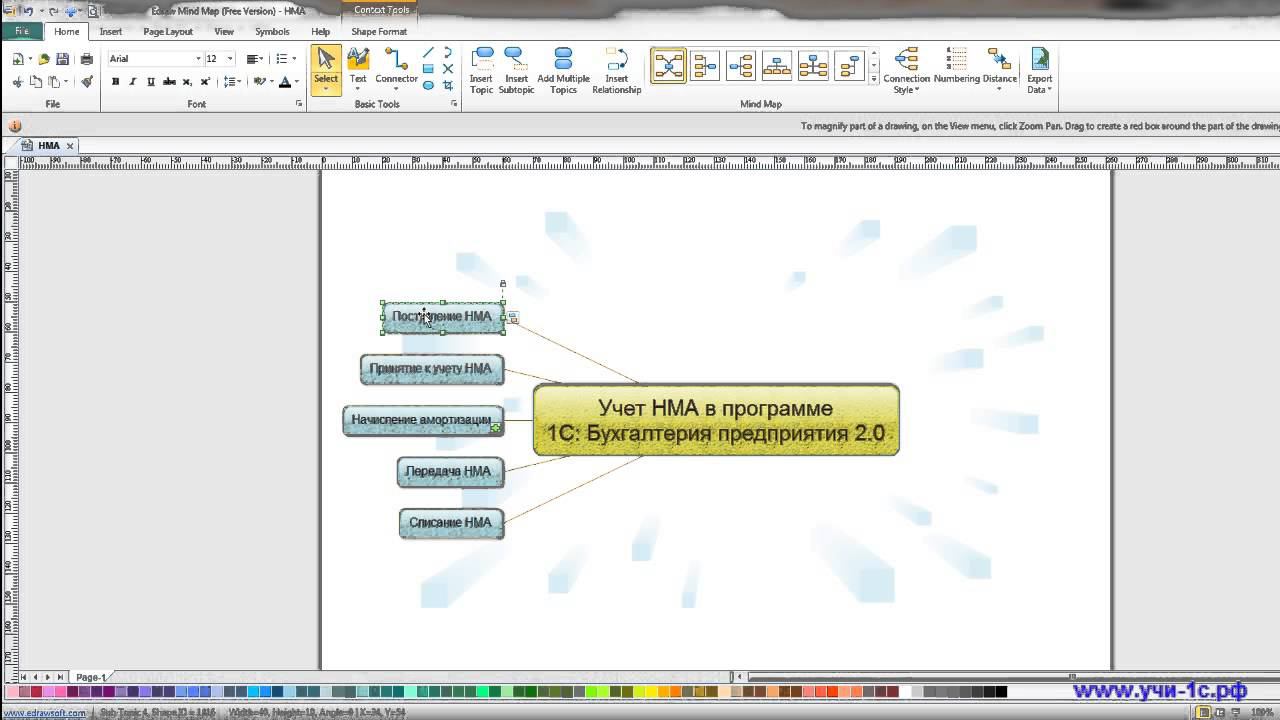The image size is (1280, 720).
Task: Save the document
Action: (x=62, y=59)
